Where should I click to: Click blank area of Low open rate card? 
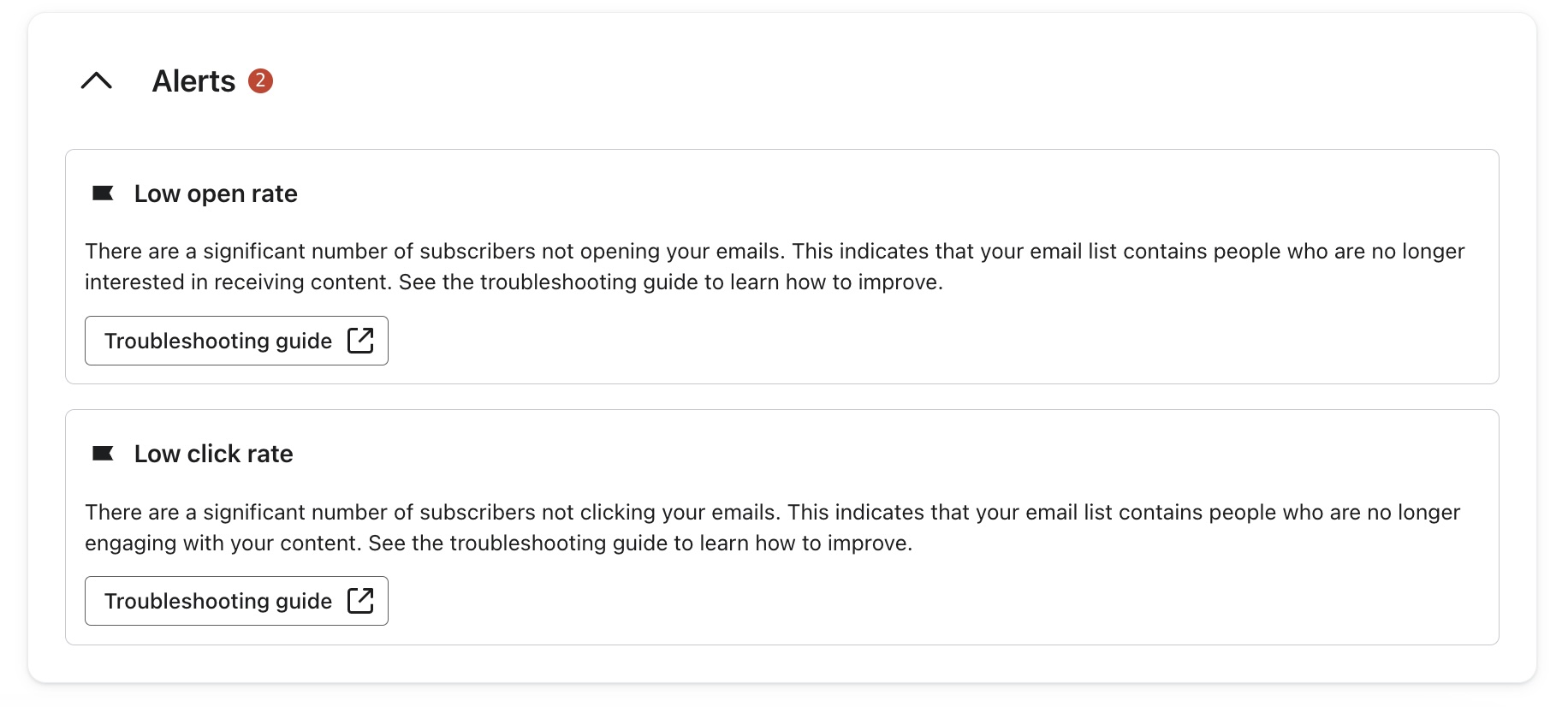coord(941,342)
